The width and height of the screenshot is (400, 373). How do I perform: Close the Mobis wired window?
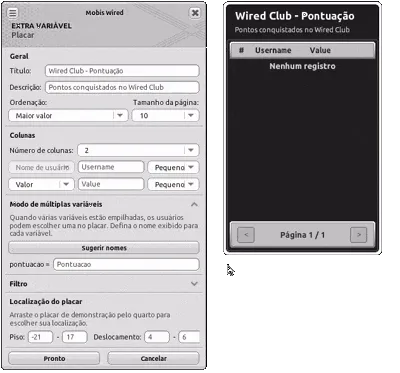[x=195, y=13]
